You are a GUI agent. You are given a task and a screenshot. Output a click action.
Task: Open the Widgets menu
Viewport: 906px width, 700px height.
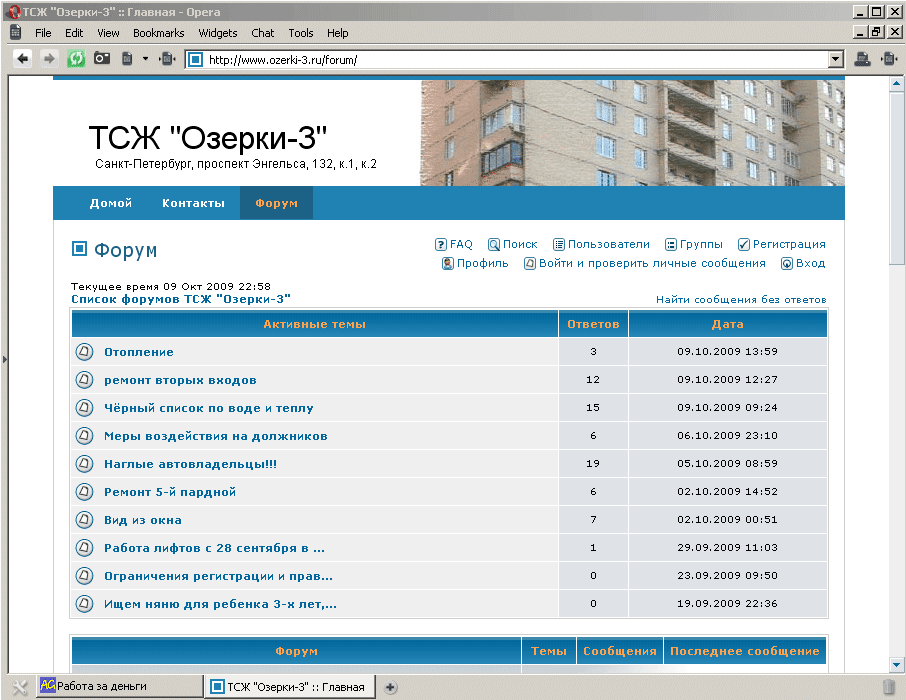pos(218,33)
